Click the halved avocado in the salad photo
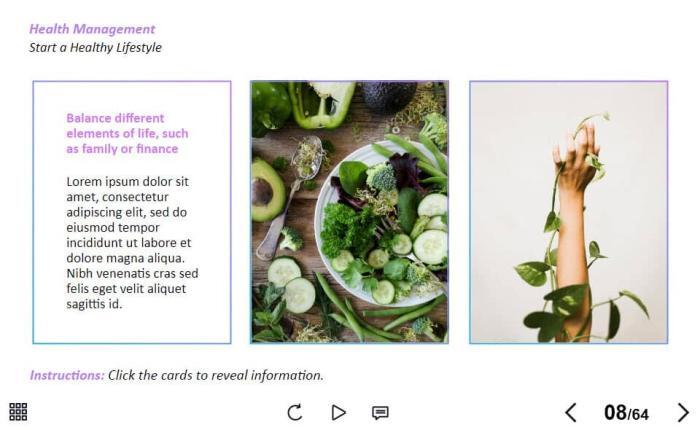The width and height of the screenshot is (700, 430). pos(267,191)
